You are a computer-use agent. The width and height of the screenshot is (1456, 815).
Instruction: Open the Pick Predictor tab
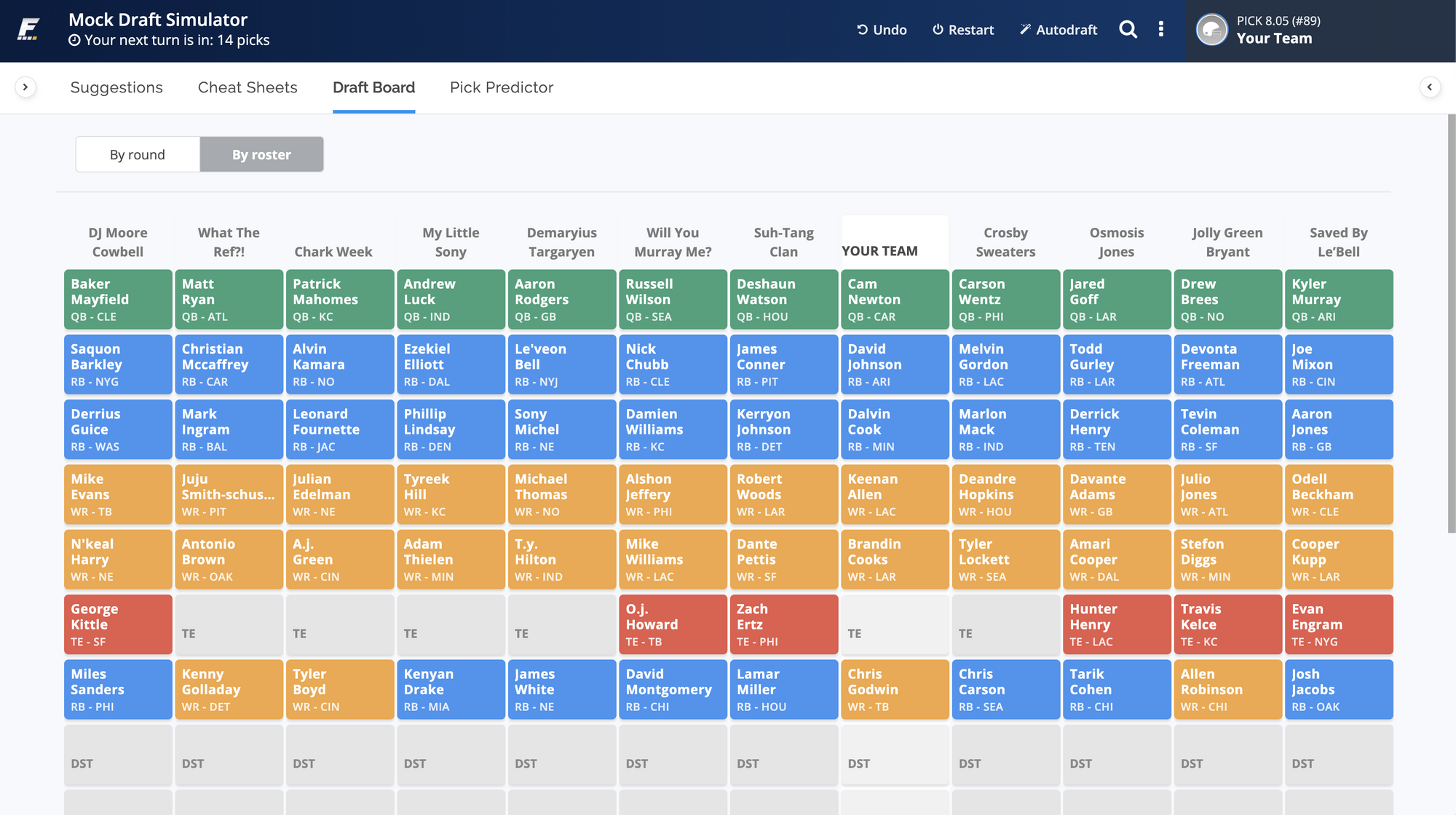501,87
